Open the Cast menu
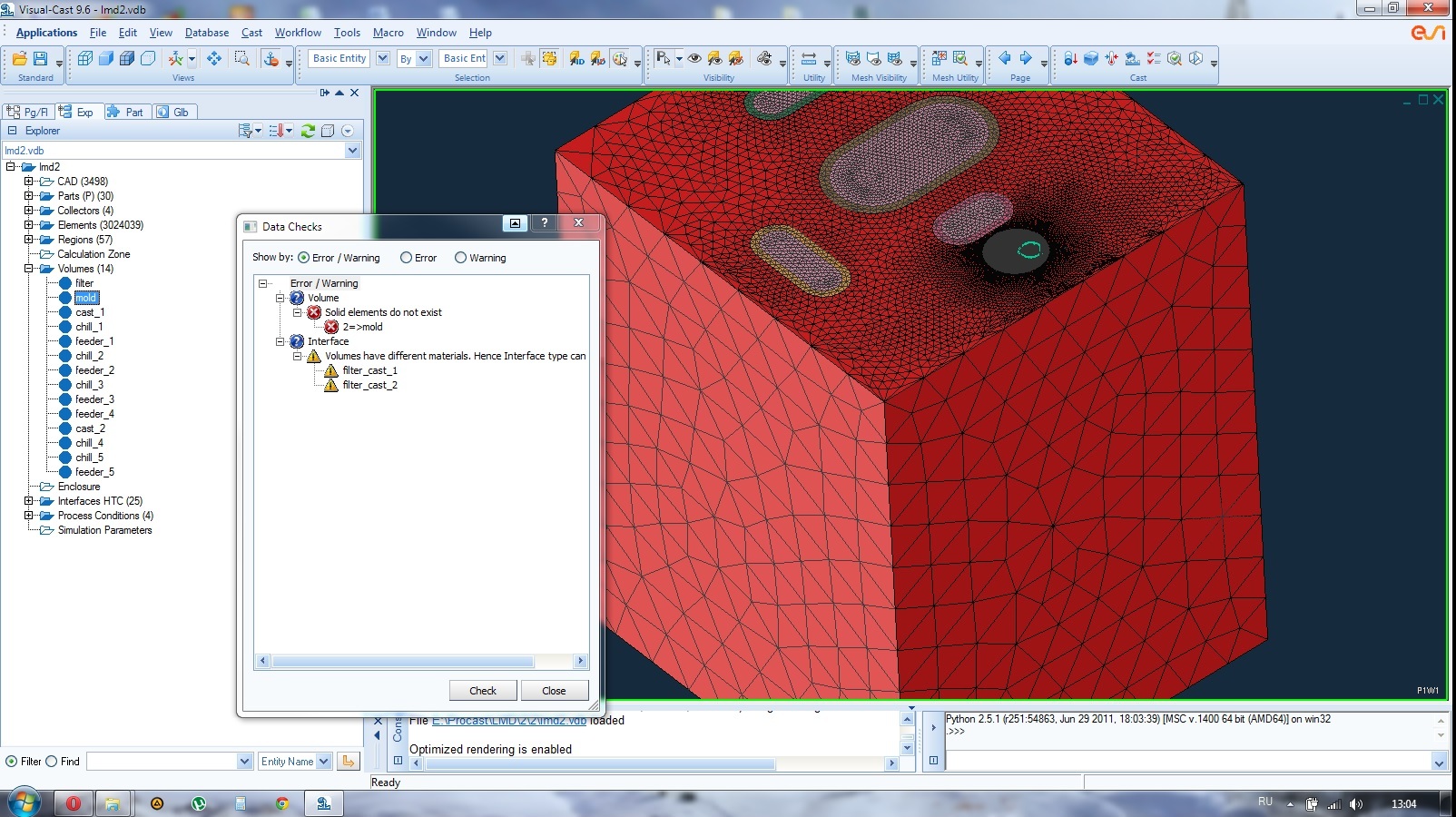 pos(251,33)
